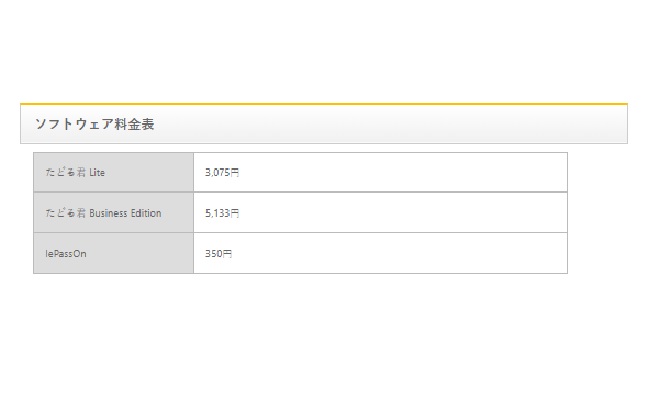The height and width of the screenshot is (400, 654).
Task: Click the word Lite in the first row
Action: (97, 172)
